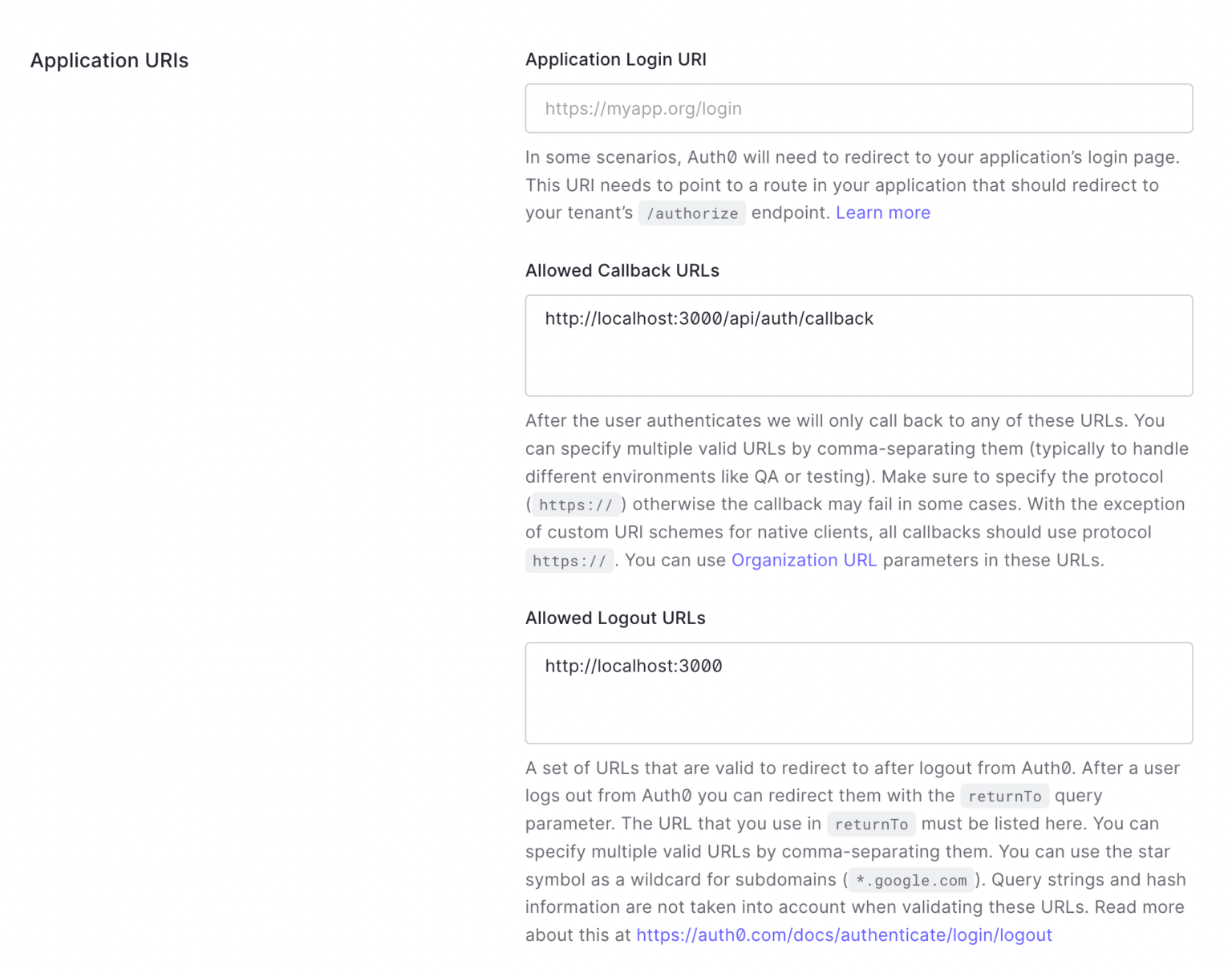The height and width of the screenshot is (969, 1232).
Task: Click the Application URIs section heading
Action: click(x=110, y=60)
